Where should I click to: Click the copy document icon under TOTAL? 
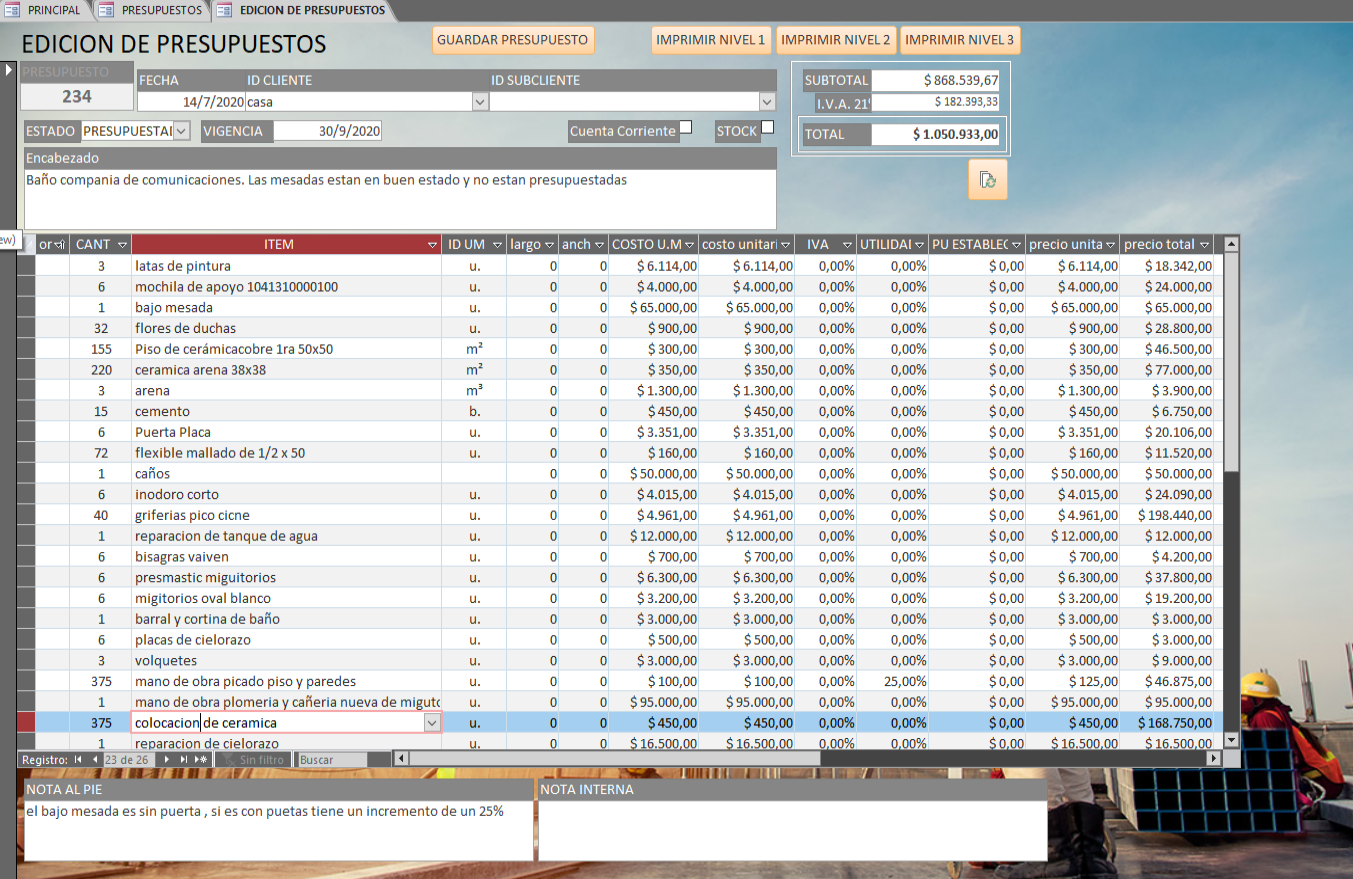coord(987,180)
